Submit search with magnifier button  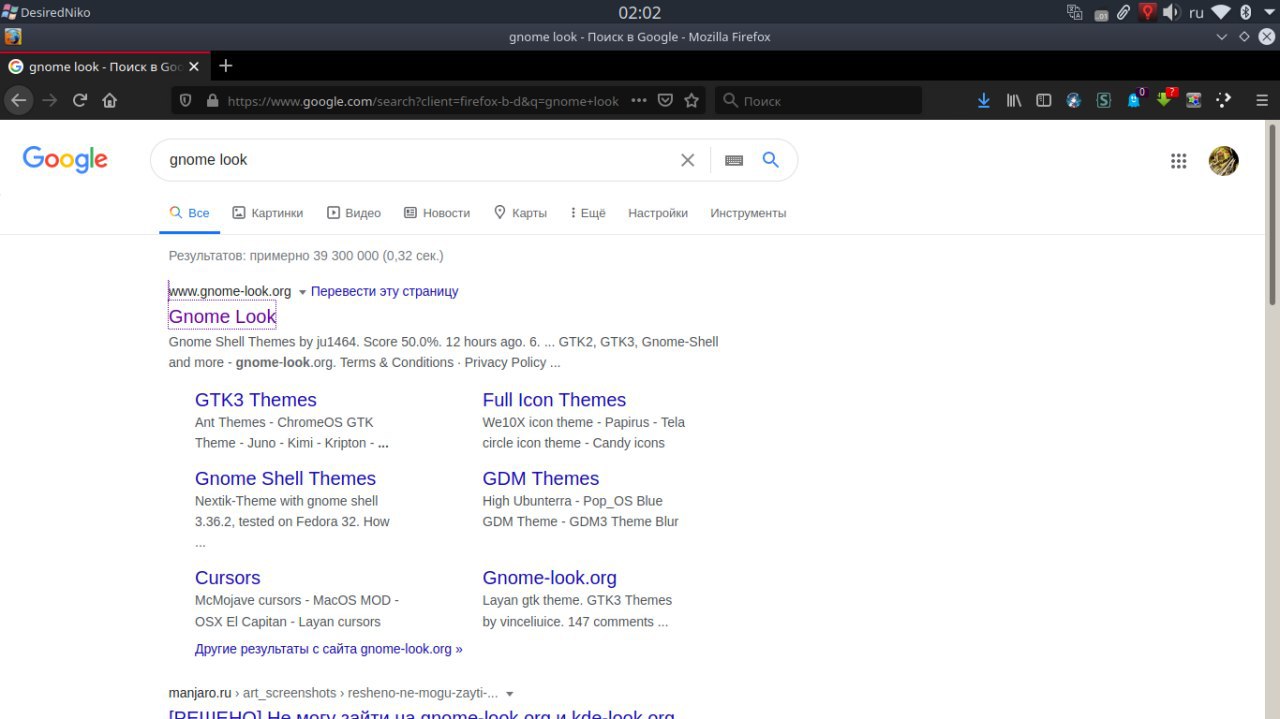770,160
